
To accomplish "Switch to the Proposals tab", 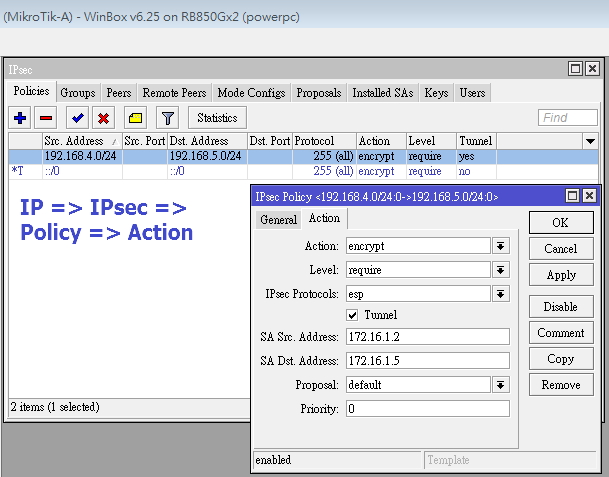I will click(x=319, y=93).
